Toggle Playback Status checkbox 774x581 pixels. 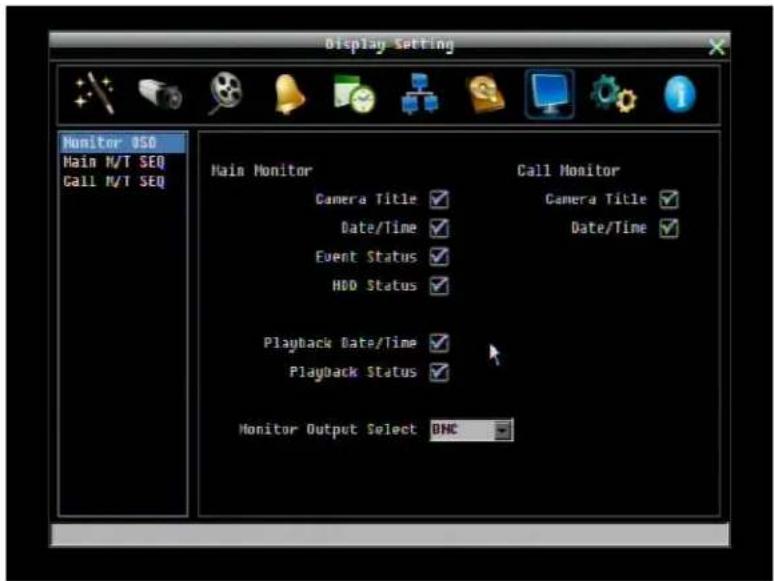click(439, 372)
